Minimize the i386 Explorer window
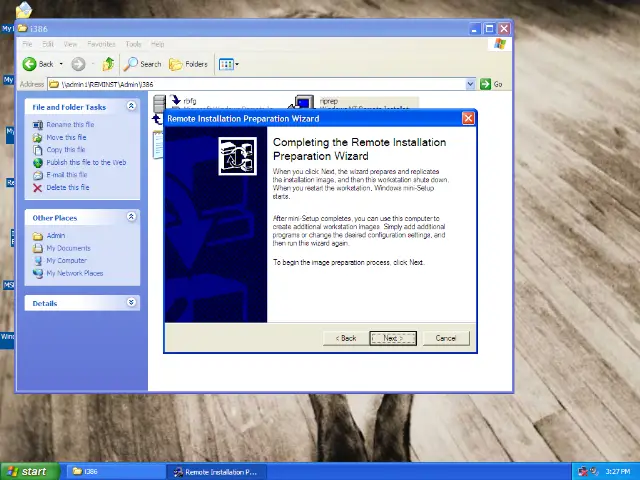 pyautogui.click(x=474, y=29)
